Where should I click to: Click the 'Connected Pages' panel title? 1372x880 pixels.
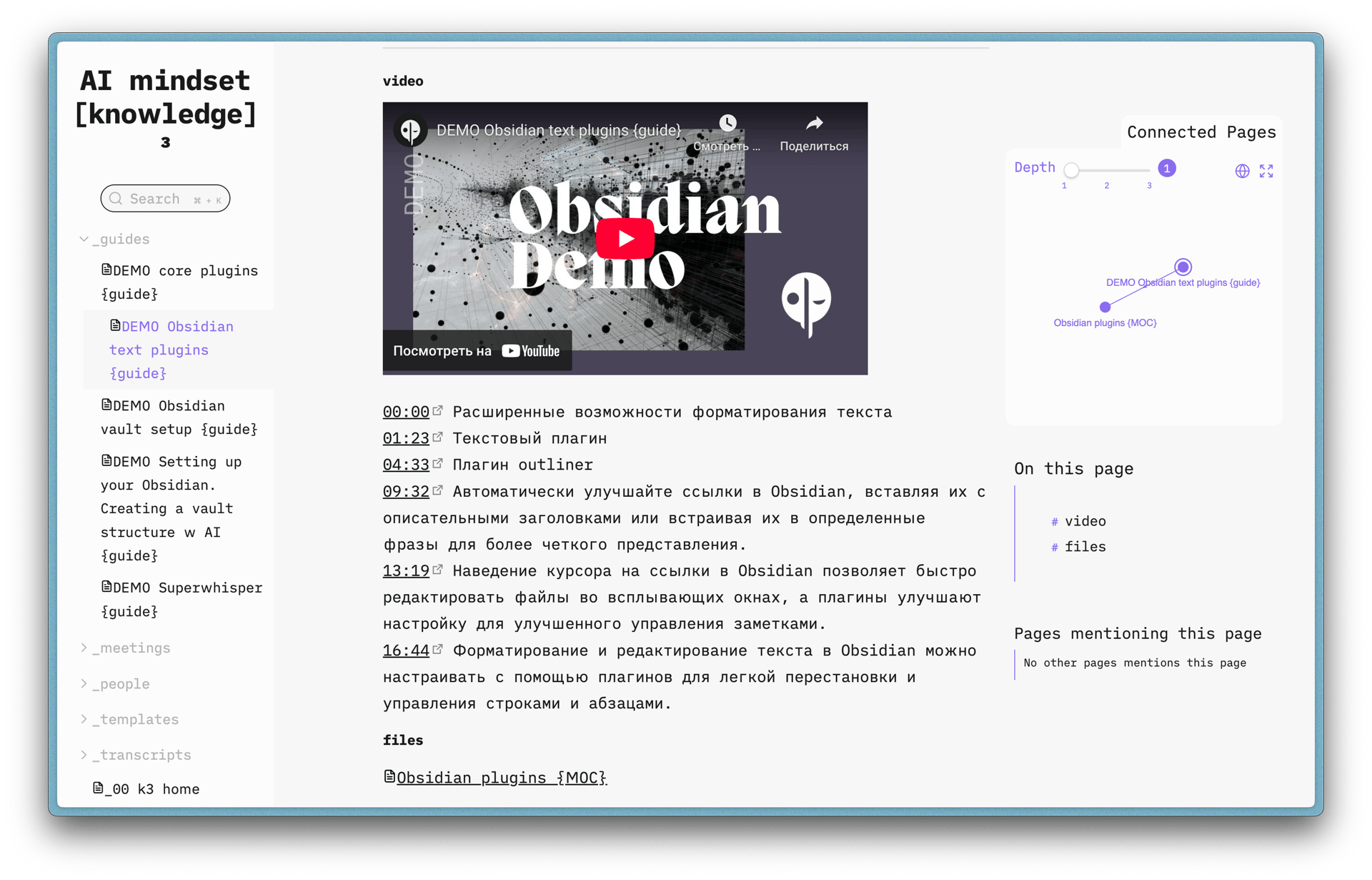[x=1201, y=132]
